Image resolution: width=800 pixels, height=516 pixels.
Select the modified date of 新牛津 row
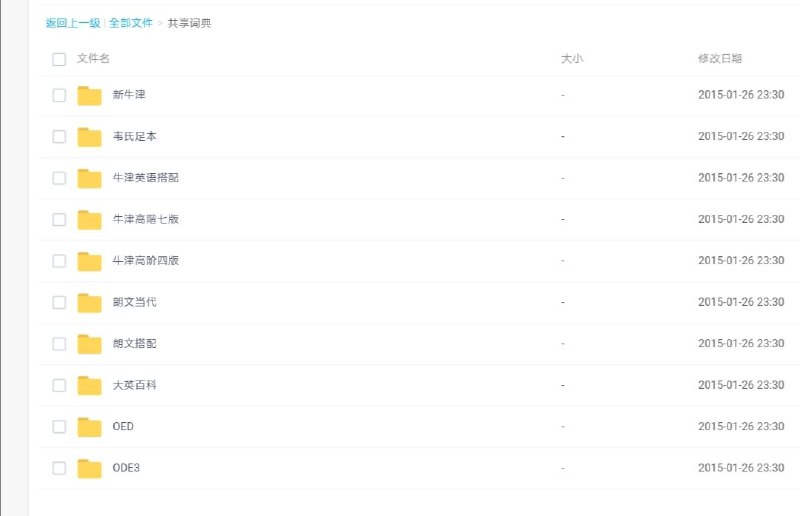pos(741,95)
